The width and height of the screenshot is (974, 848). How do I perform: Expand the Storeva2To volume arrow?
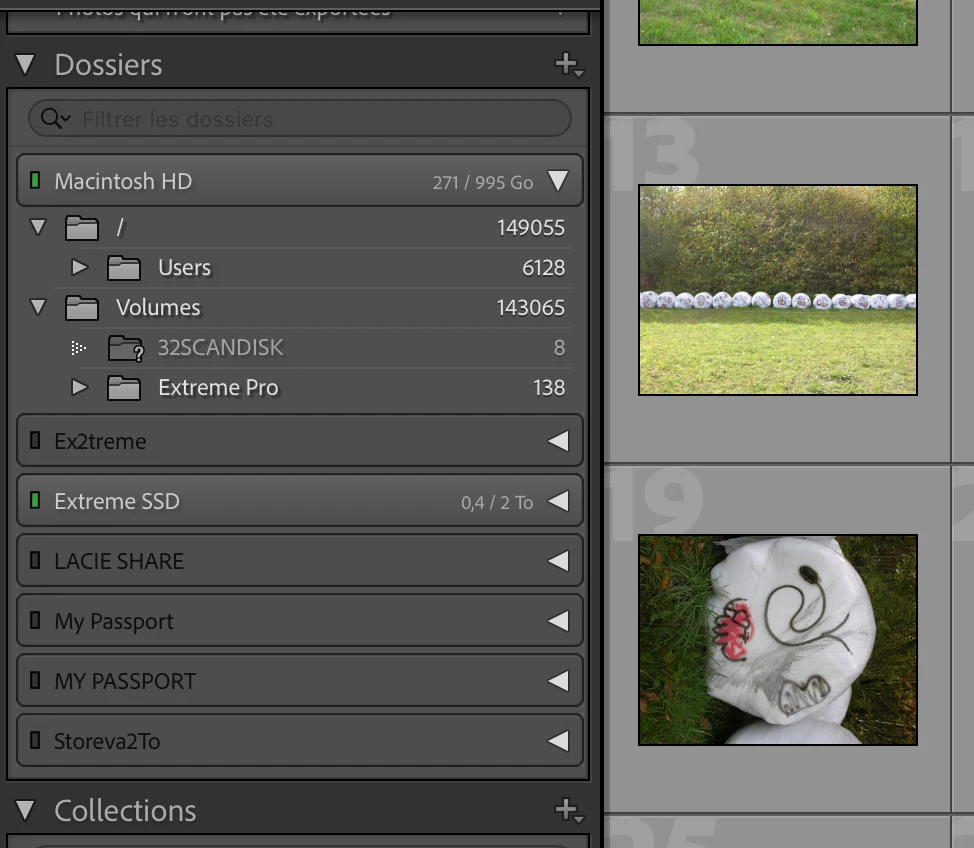[x=558, y=741]
